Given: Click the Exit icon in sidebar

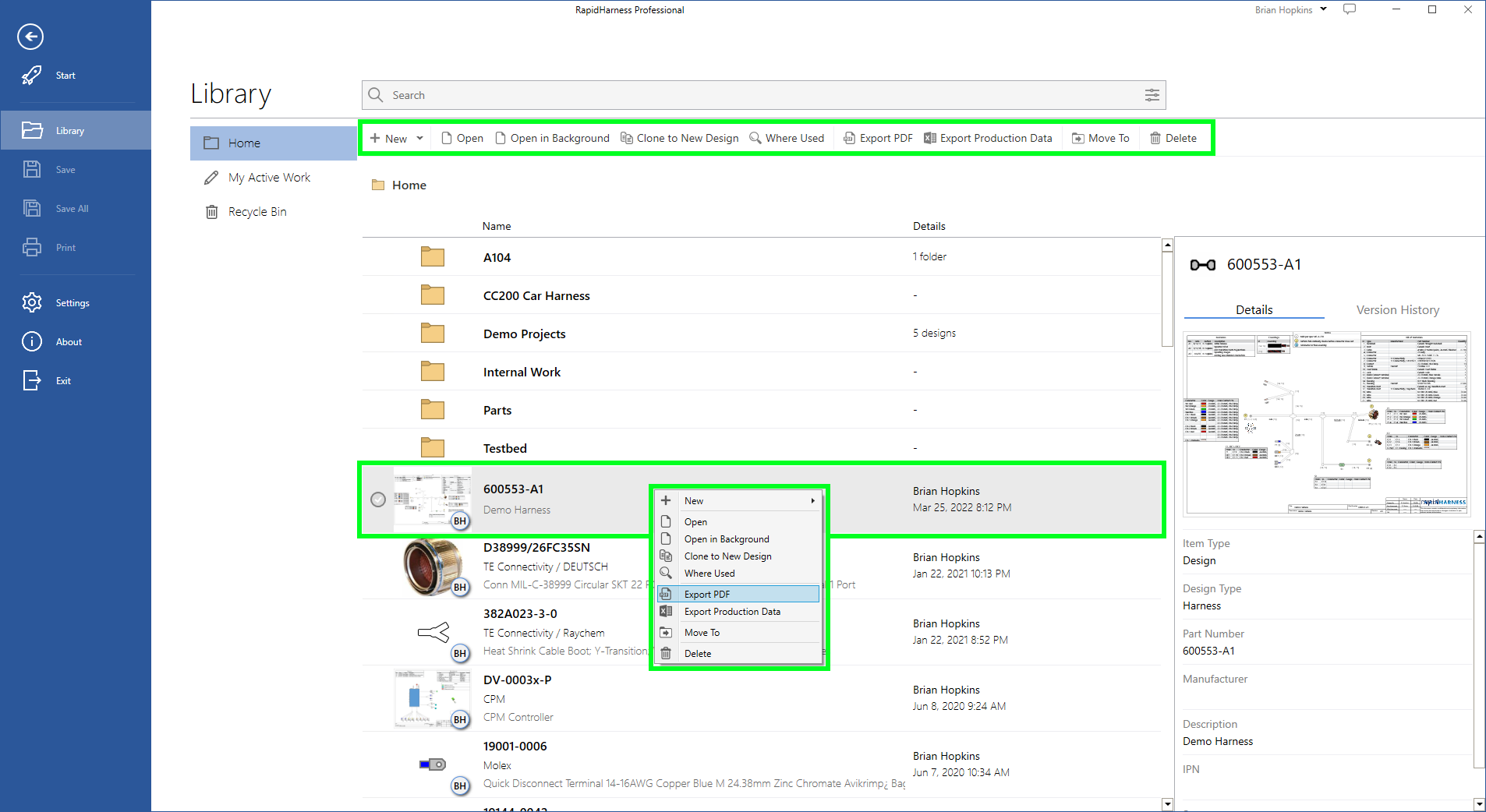Looking at the screenshot, I should coord(32,380).
